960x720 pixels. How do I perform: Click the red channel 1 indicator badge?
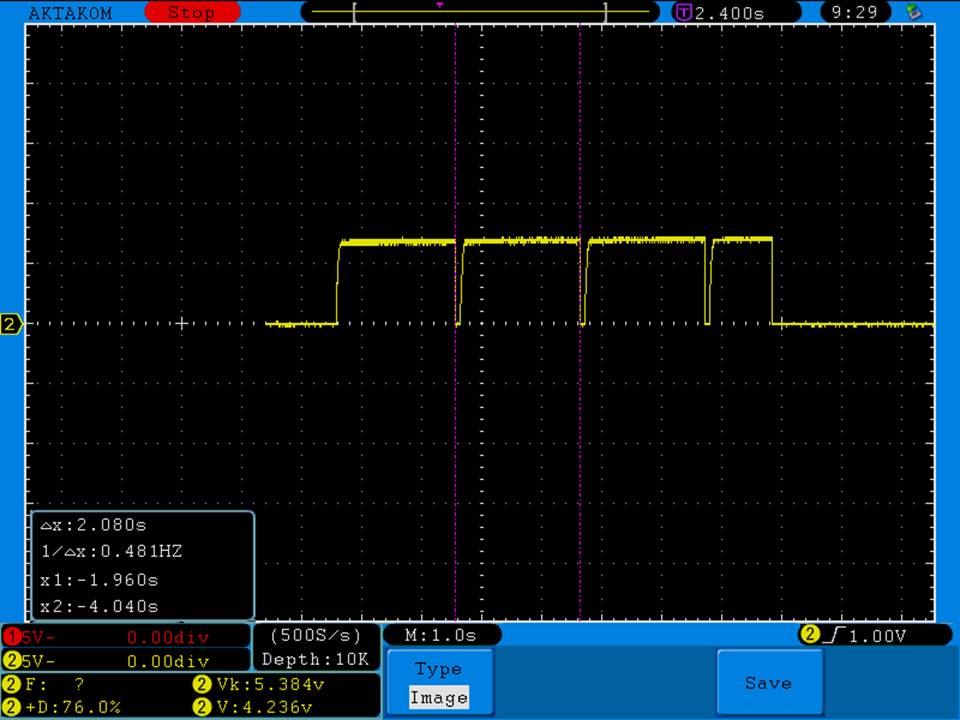(x=11, y=637)
